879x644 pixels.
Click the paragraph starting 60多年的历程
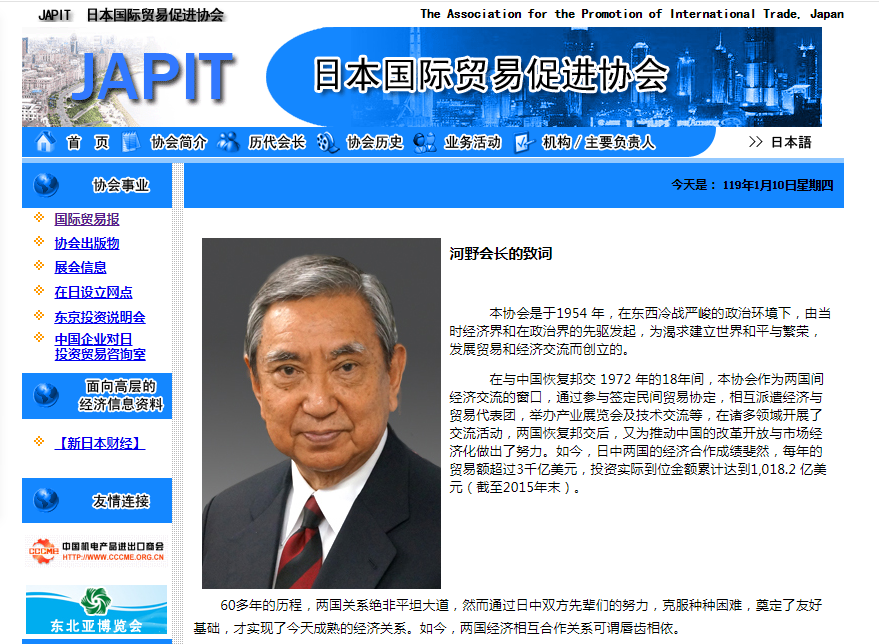508,617
